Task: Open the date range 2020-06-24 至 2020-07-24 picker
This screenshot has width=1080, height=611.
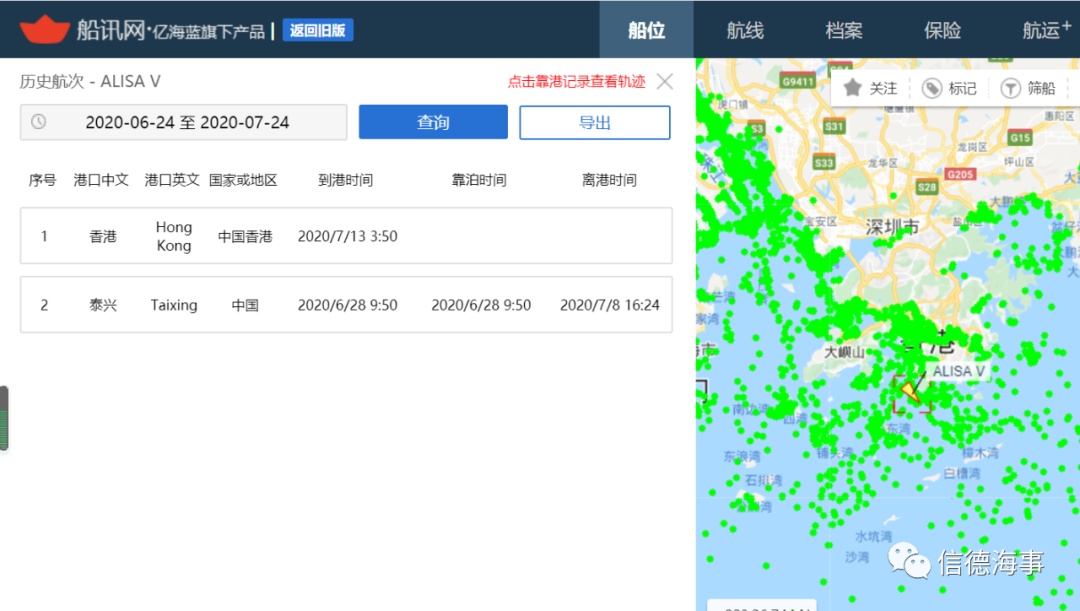Action: coord(187,122)
